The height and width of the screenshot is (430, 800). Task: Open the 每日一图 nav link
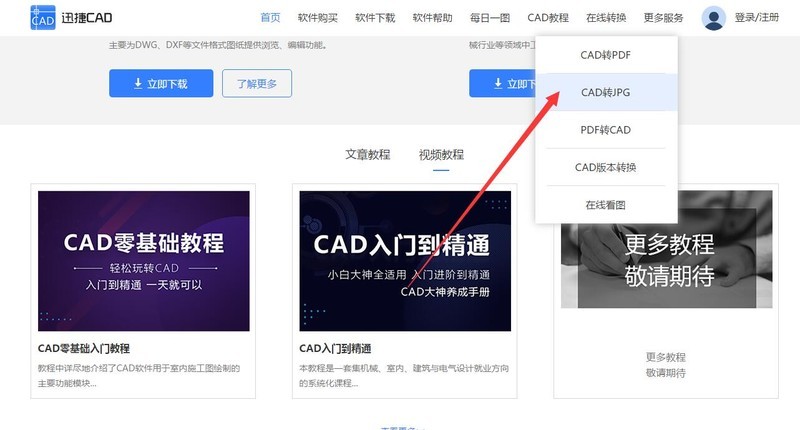[490, 18]
